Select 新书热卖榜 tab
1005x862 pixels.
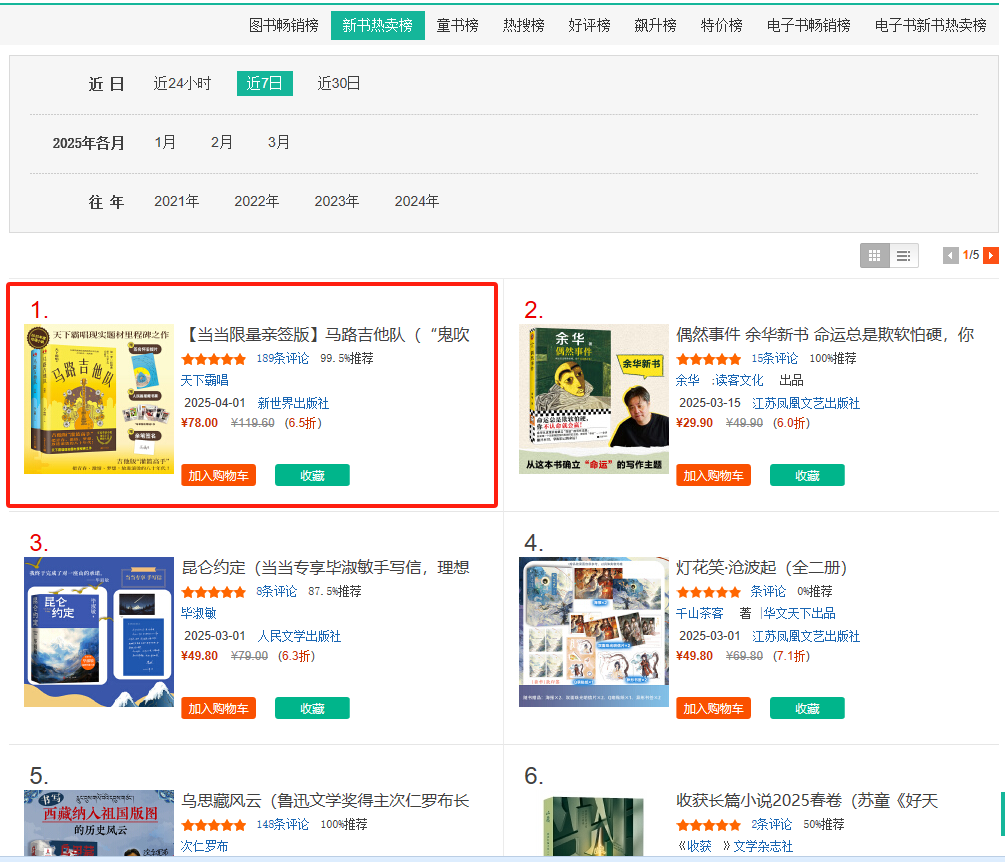point(378,26)
